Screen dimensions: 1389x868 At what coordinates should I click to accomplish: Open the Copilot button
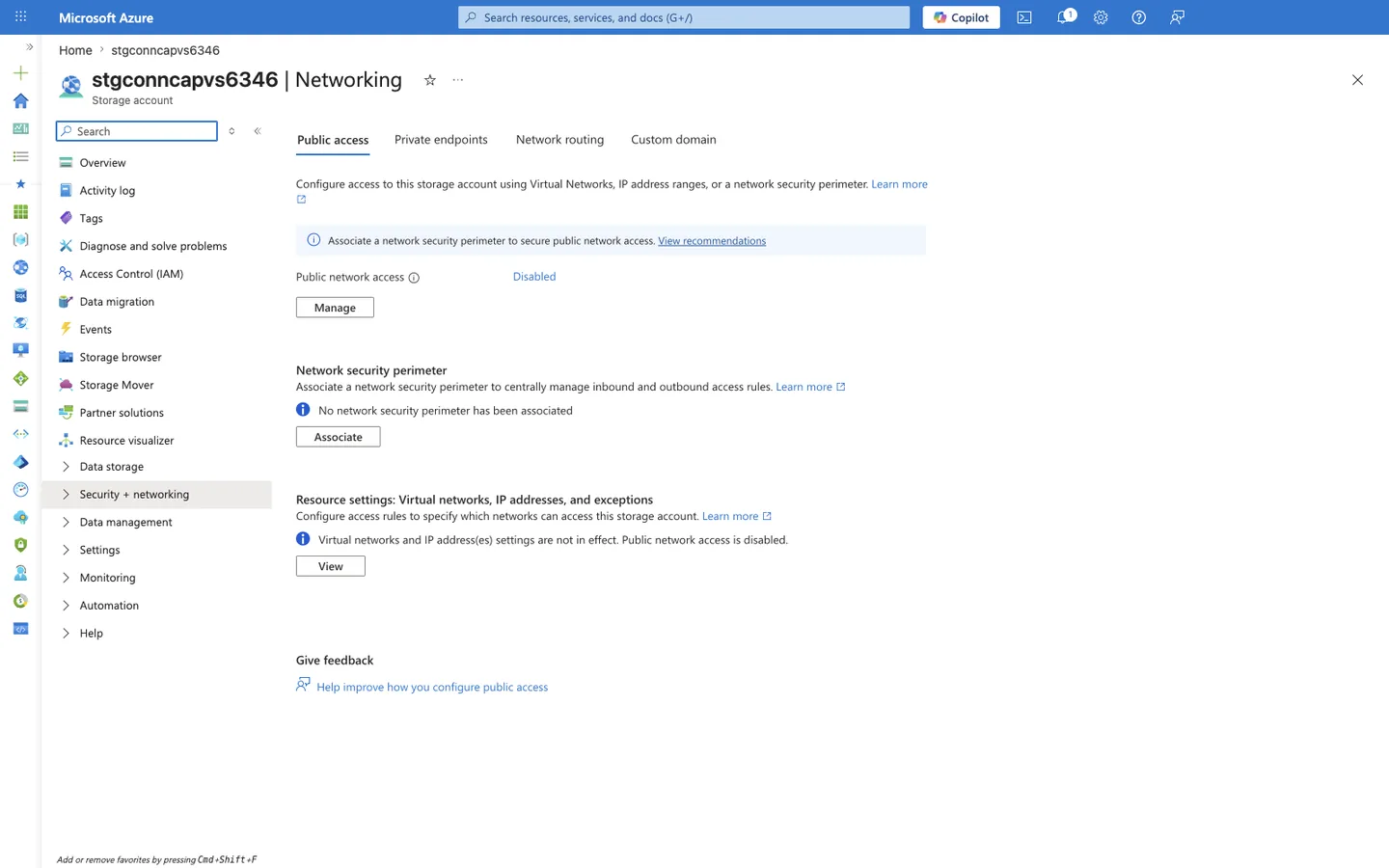[961, 17]
